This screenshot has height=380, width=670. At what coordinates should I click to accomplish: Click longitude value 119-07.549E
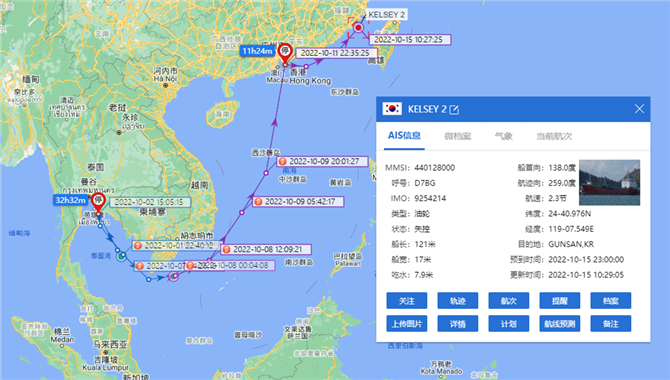(x=571, y=229)
